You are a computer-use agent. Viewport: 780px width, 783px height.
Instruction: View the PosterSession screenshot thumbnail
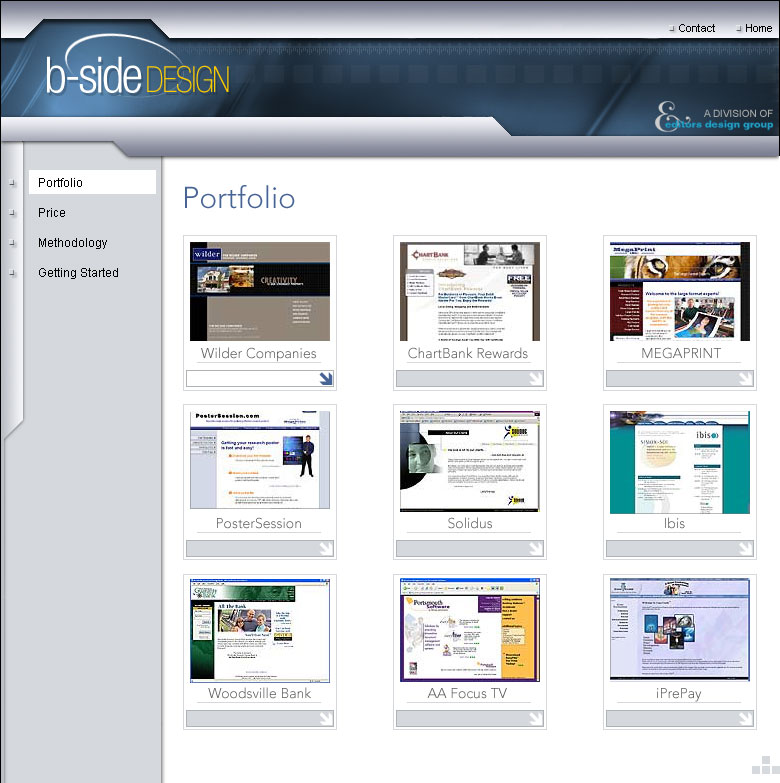260,460
